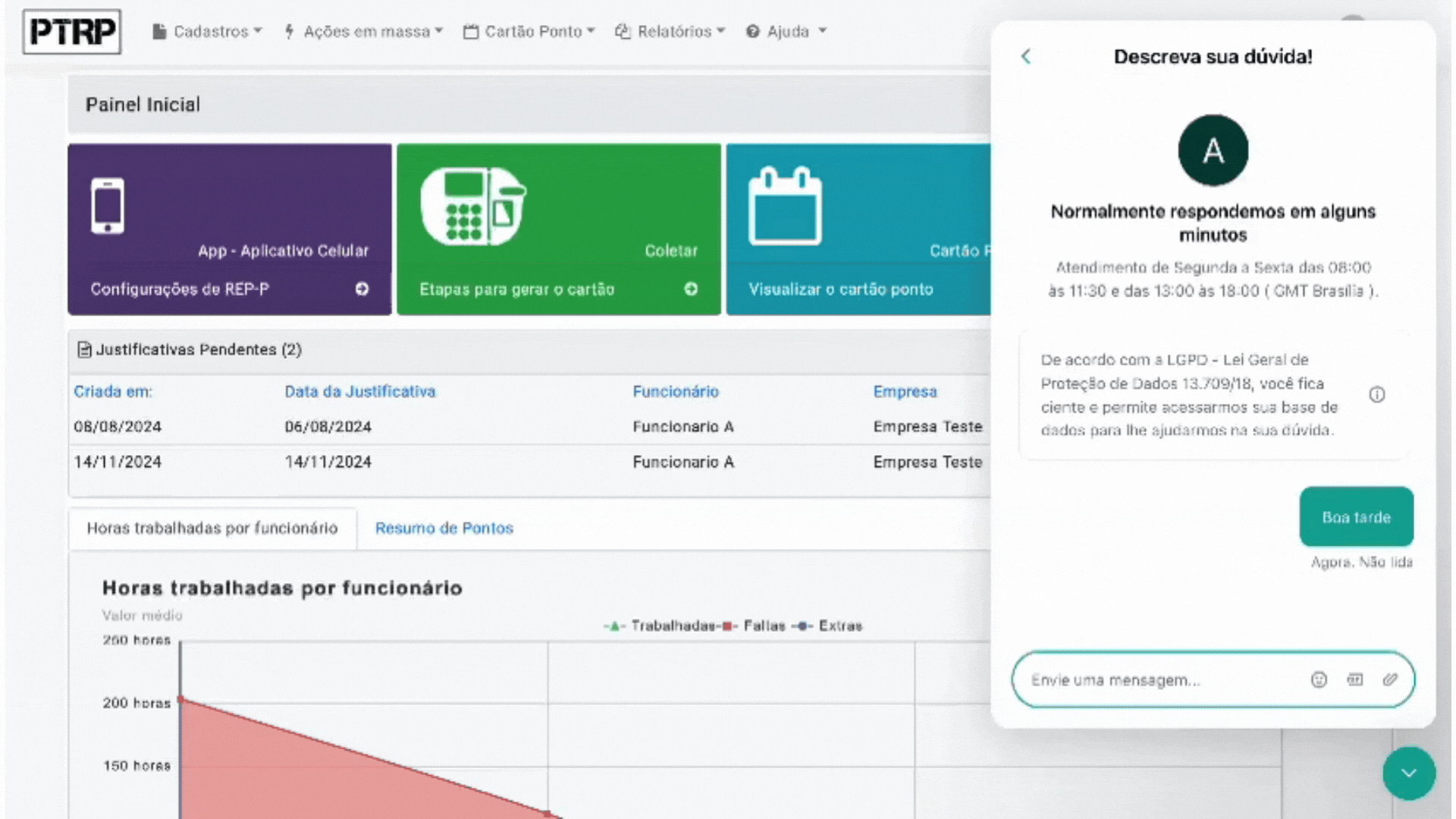Click the time clock device icon

click(473, 206)
